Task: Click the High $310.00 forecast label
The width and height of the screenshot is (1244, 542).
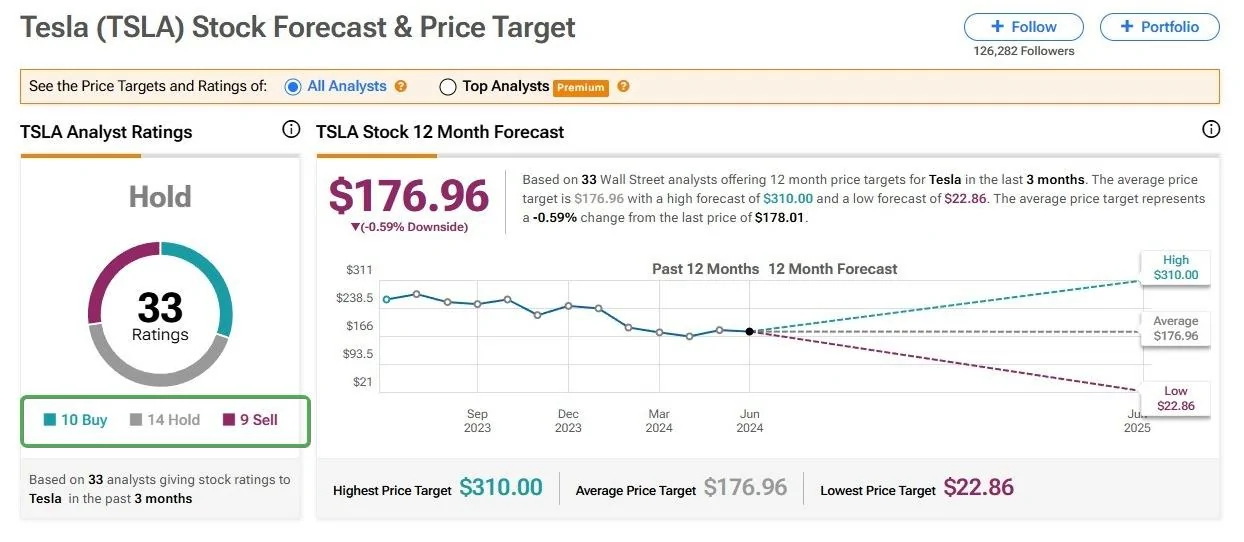Action: 1175,268
